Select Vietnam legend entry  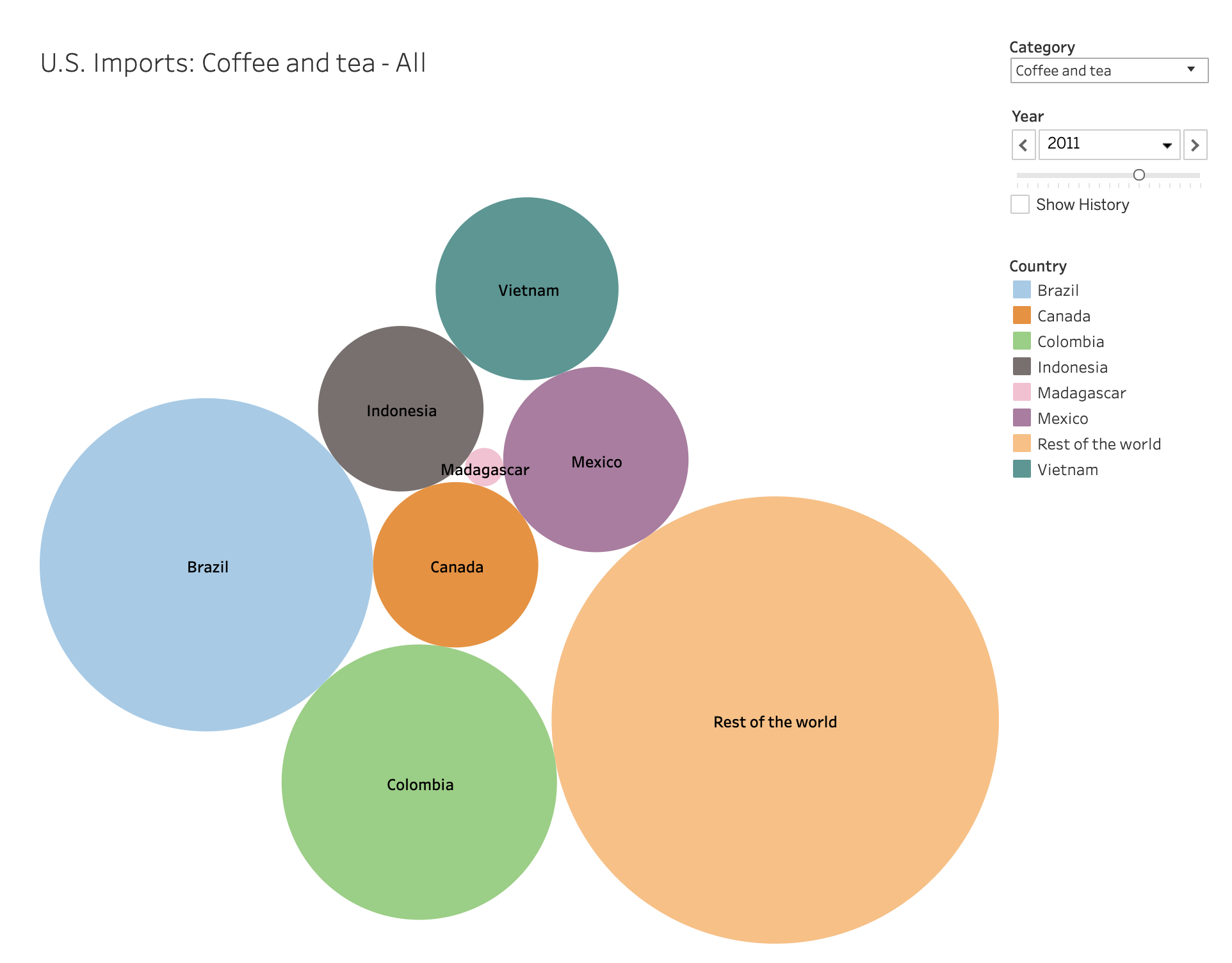coord(1067,469)
